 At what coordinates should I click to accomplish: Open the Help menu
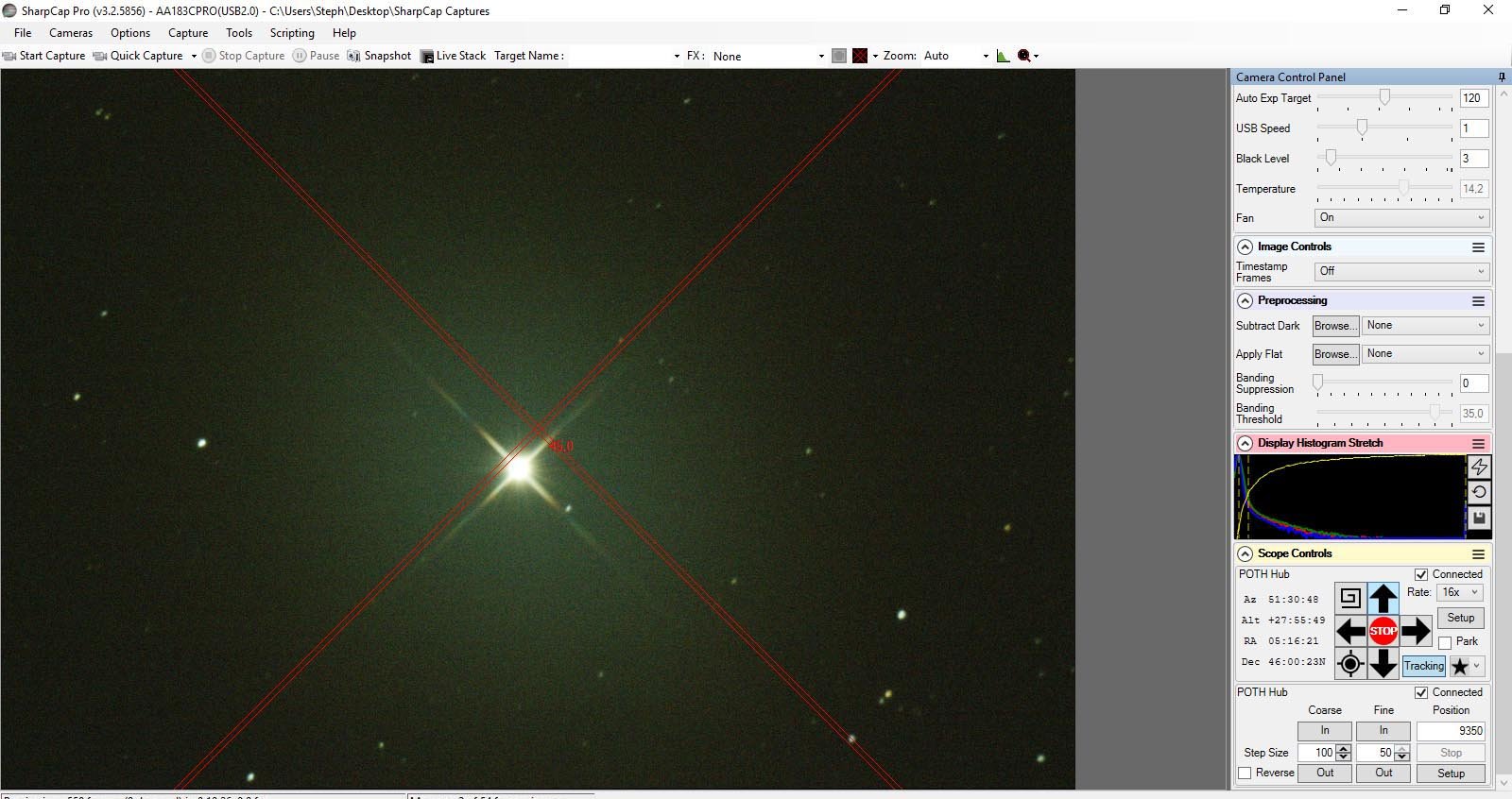tap(344, 33)
